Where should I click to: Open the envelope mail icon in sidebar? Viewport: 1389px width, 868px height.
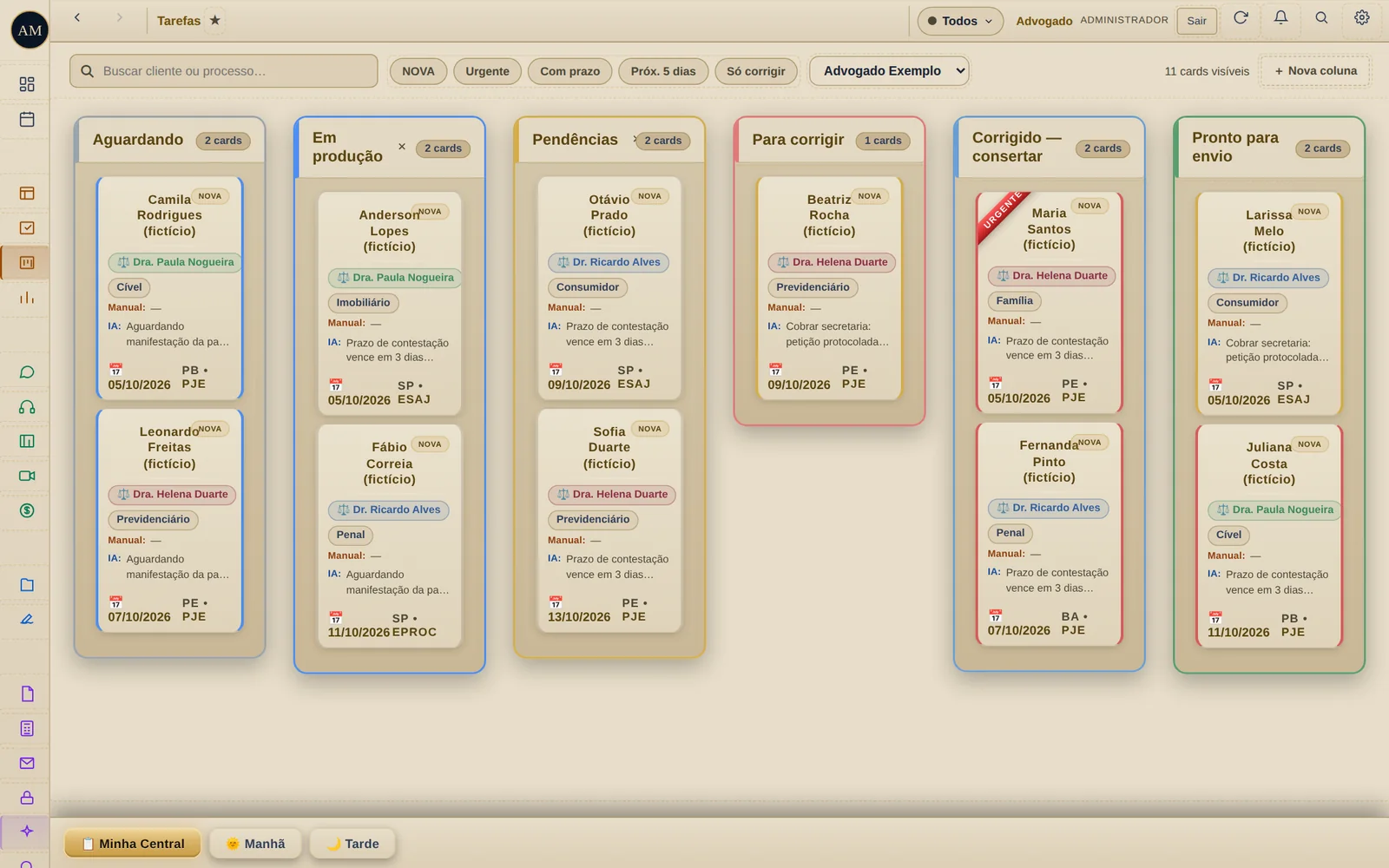[x=27, y=763]
